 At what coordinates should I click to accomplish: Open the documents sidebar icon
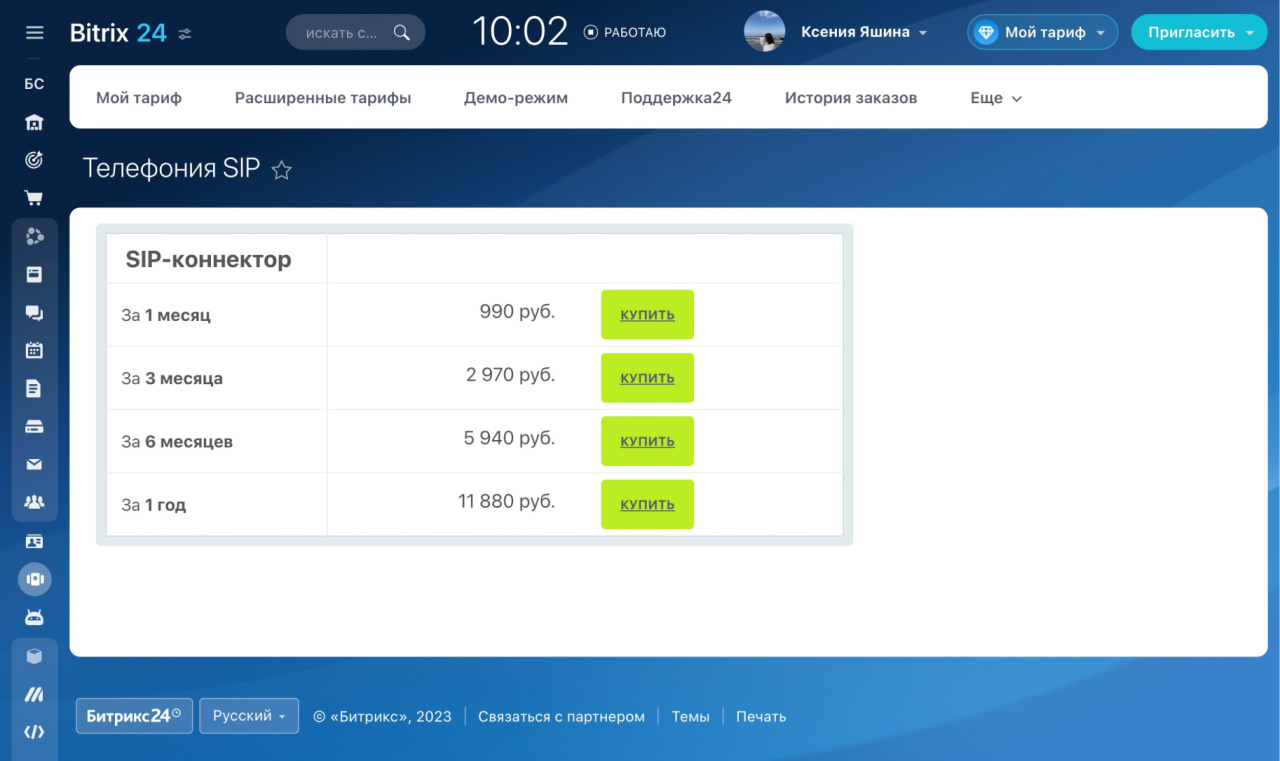(34, 388)
